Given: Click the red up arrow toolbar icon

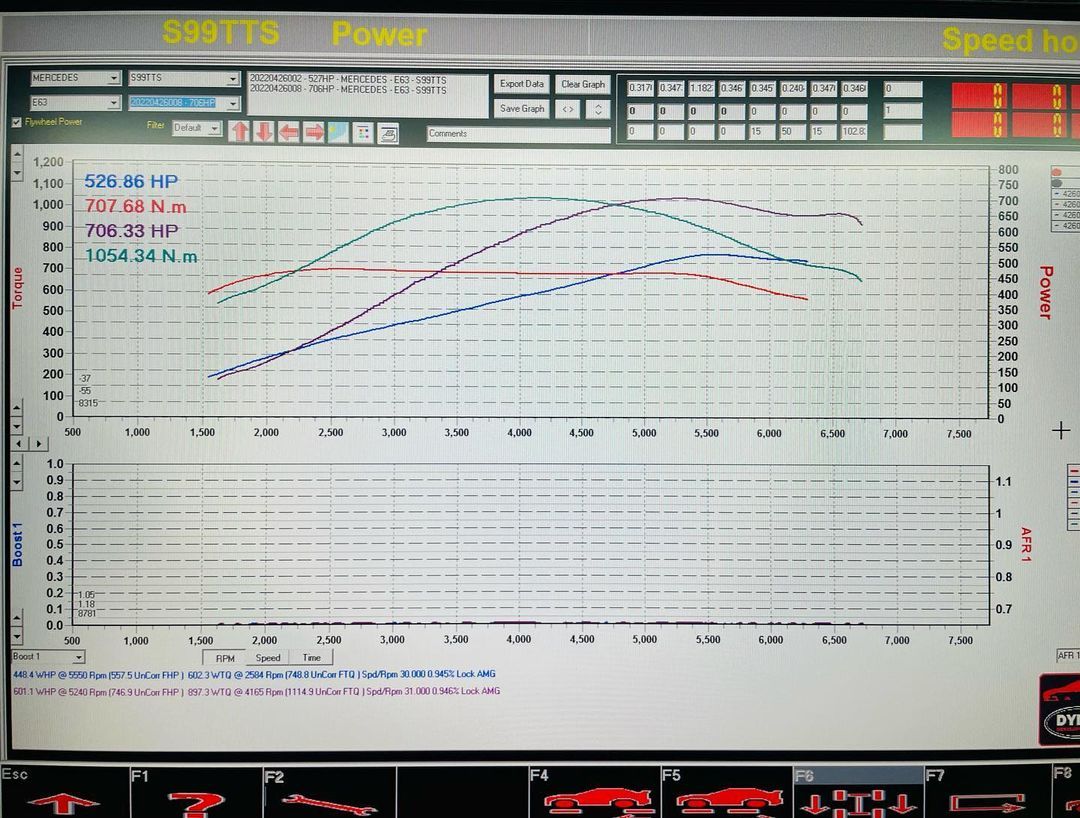Looking at the screenshot, I should [240, 132].
